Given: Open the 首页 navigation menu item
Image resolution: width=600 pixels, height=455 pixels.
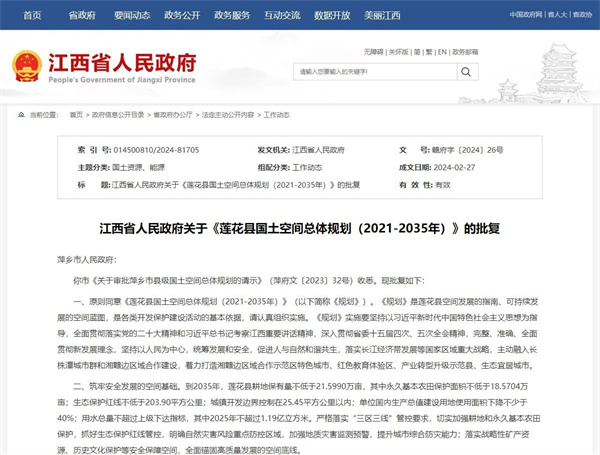Looking at the screenshot, I should (x=32, y=15).
